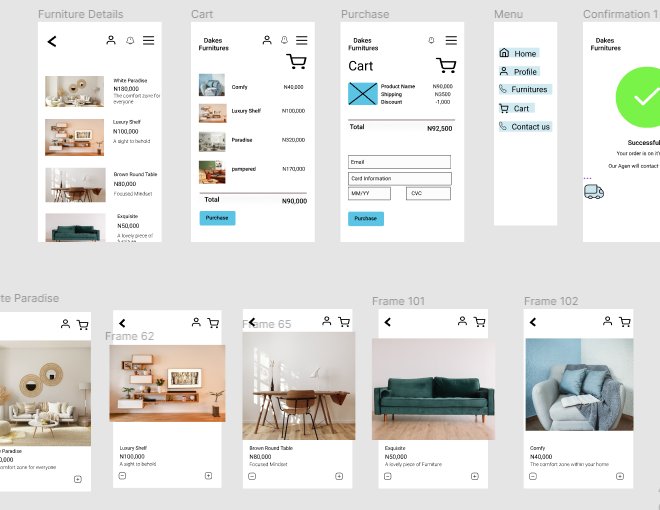Click back arrow in Frame 102
The height and width of the screenshot is (510, 660).
533,322
